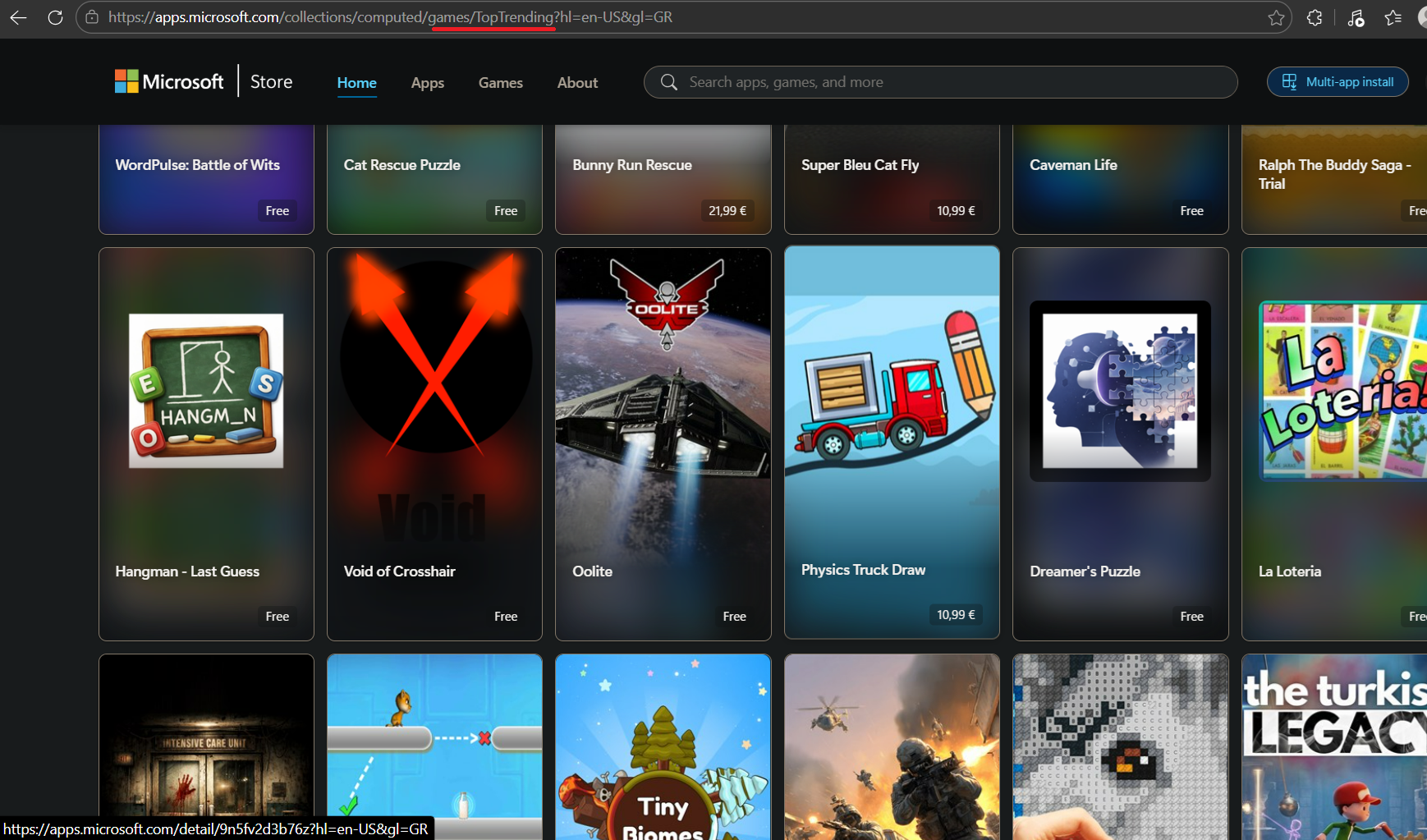
Task: Click the Free badge on Void of Crosshair
Action: click(506, 617)
